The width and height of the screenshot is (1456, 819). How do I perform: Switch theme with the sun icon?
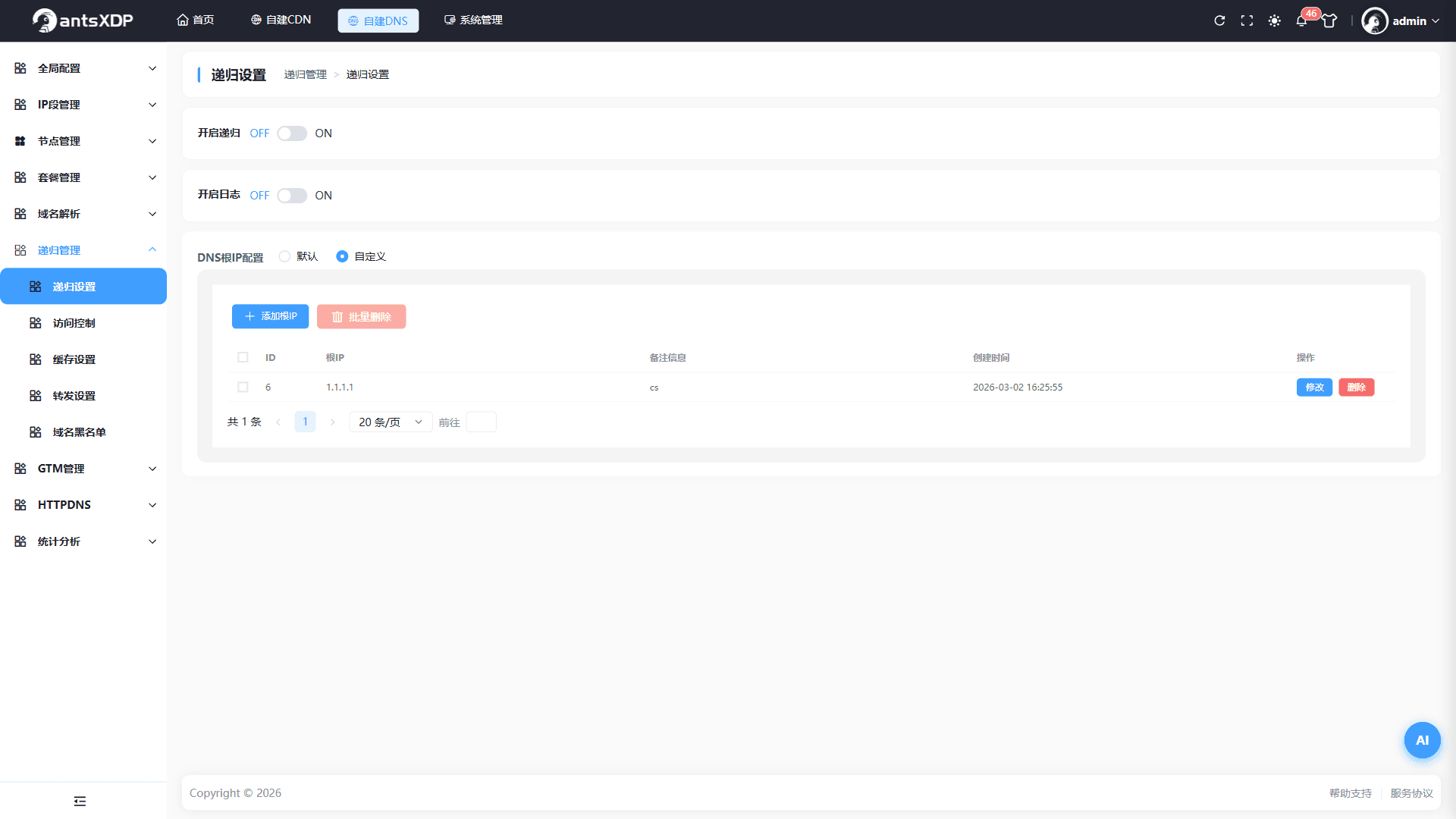pos(1275,20)
